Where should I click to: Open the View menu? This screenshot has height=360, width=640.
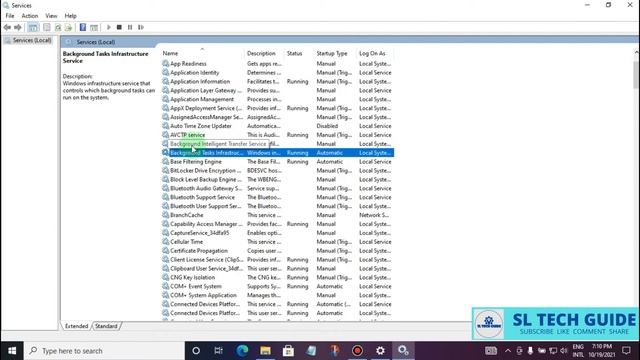coord(51,16)
